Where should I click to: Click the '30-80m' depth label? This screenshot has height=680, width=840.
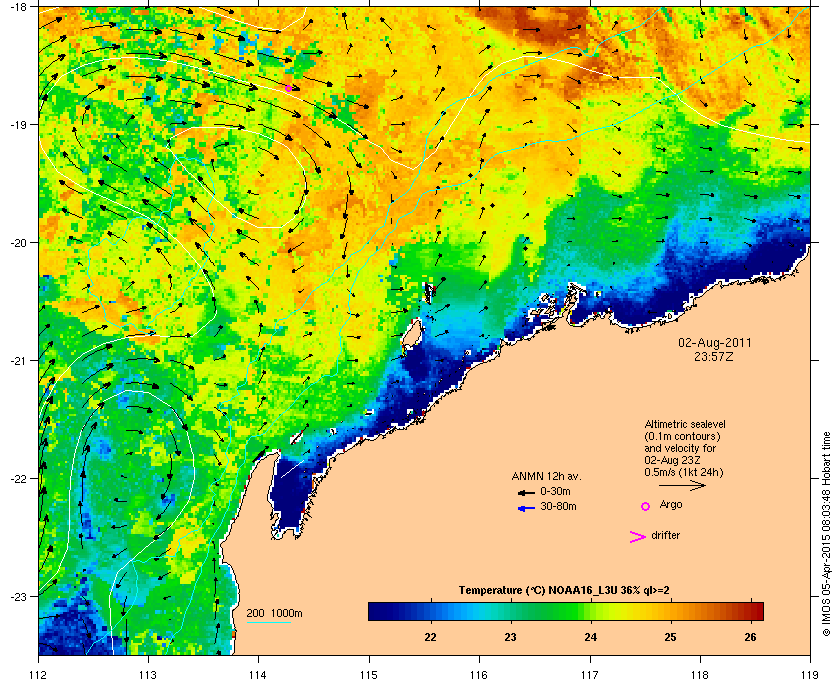(558, 506)
